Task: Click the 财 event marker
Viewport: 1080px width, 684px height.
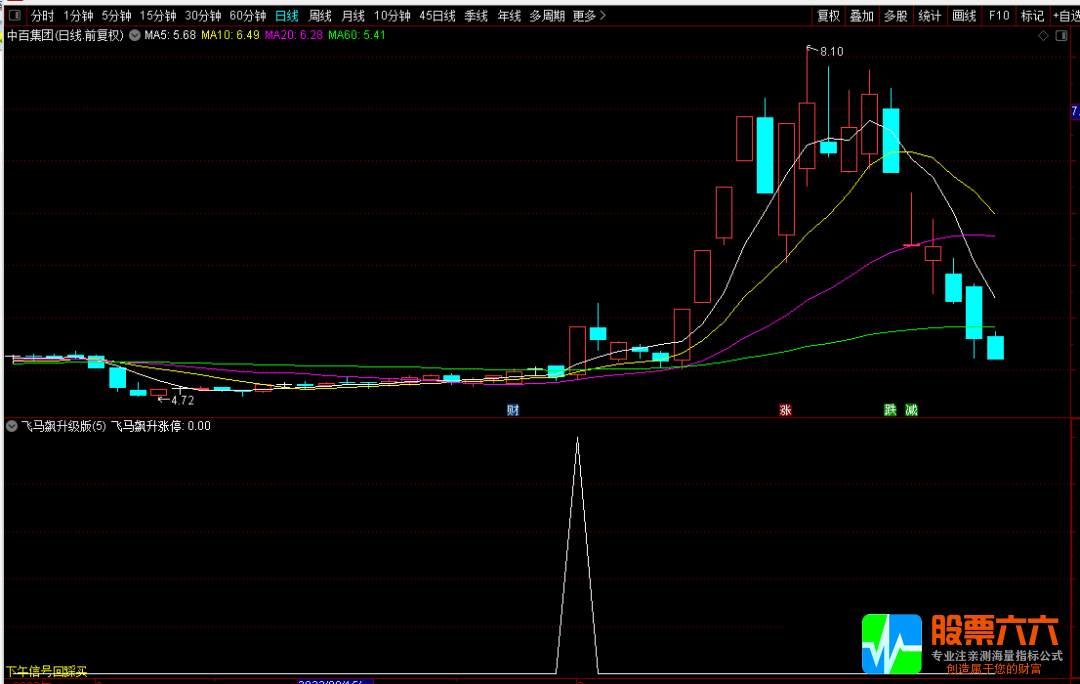Action: tap(512, 410)
